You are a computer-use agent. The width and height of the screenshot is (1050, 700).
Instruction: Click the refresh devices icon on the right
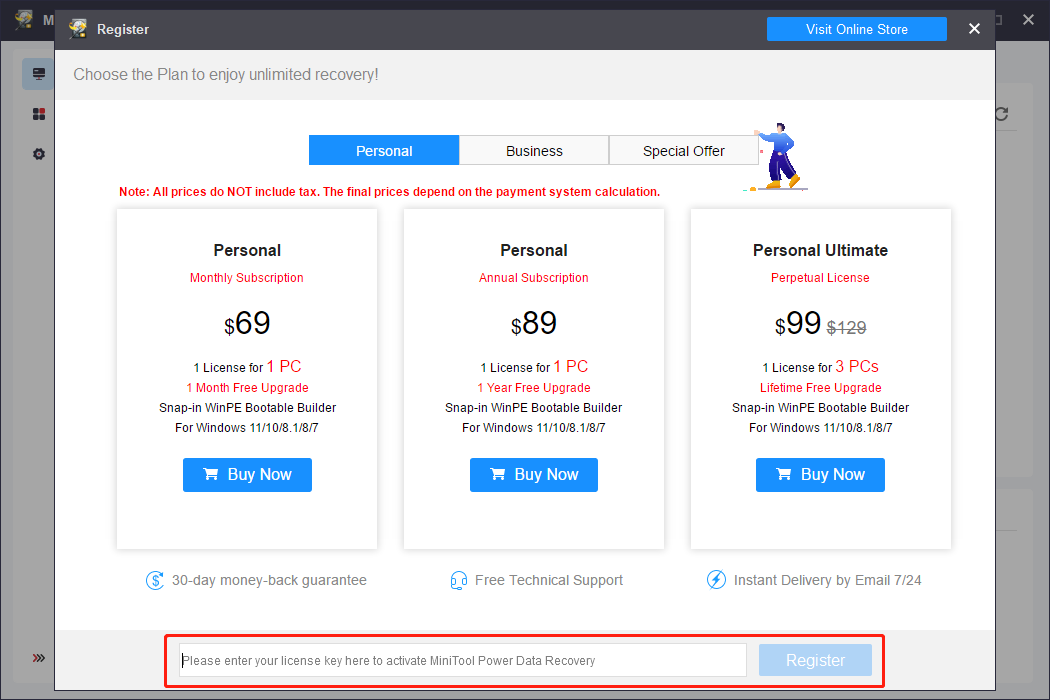click(1001, 114)
